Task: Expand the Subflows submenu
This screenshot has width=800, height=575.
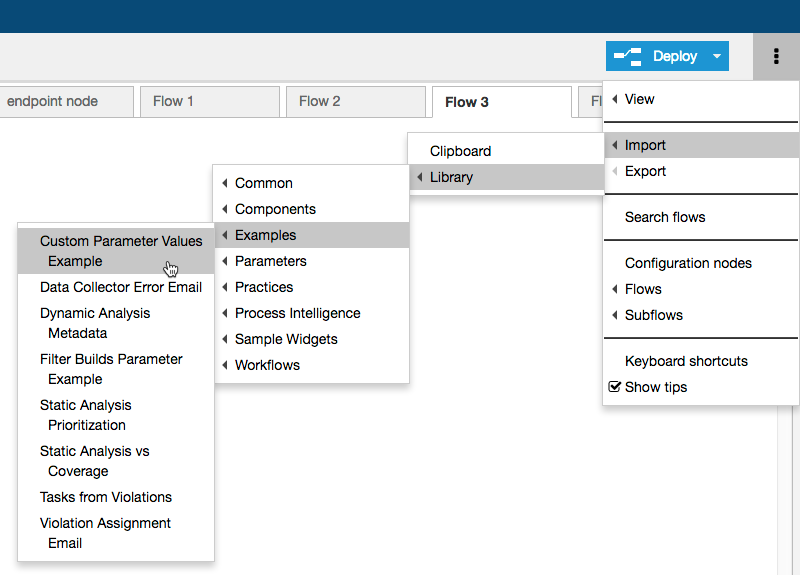Action: pos(700,315)
